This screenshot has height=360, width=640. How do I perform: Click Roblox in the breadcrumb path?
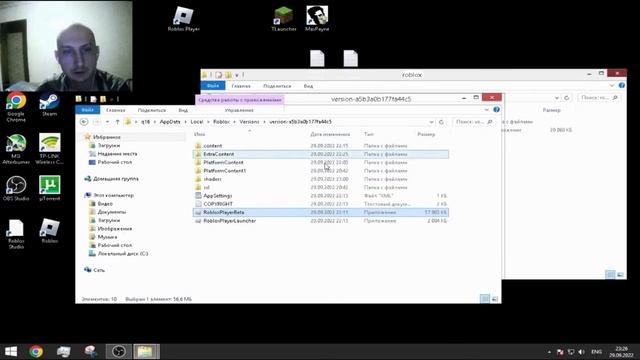pyautogui.click(x=222, y=122)
